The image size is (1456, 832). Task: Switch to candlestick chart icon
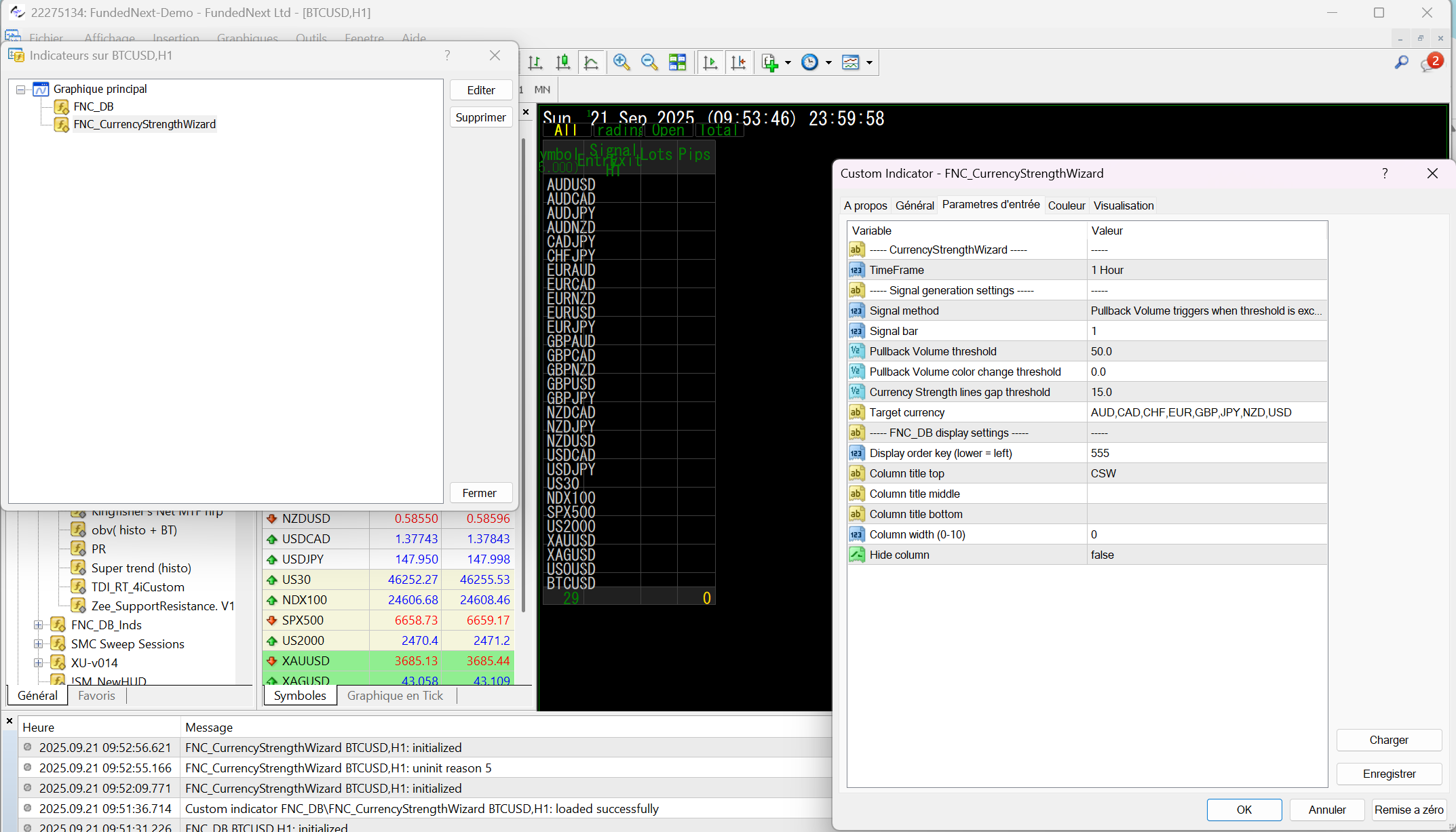[563, 62]
